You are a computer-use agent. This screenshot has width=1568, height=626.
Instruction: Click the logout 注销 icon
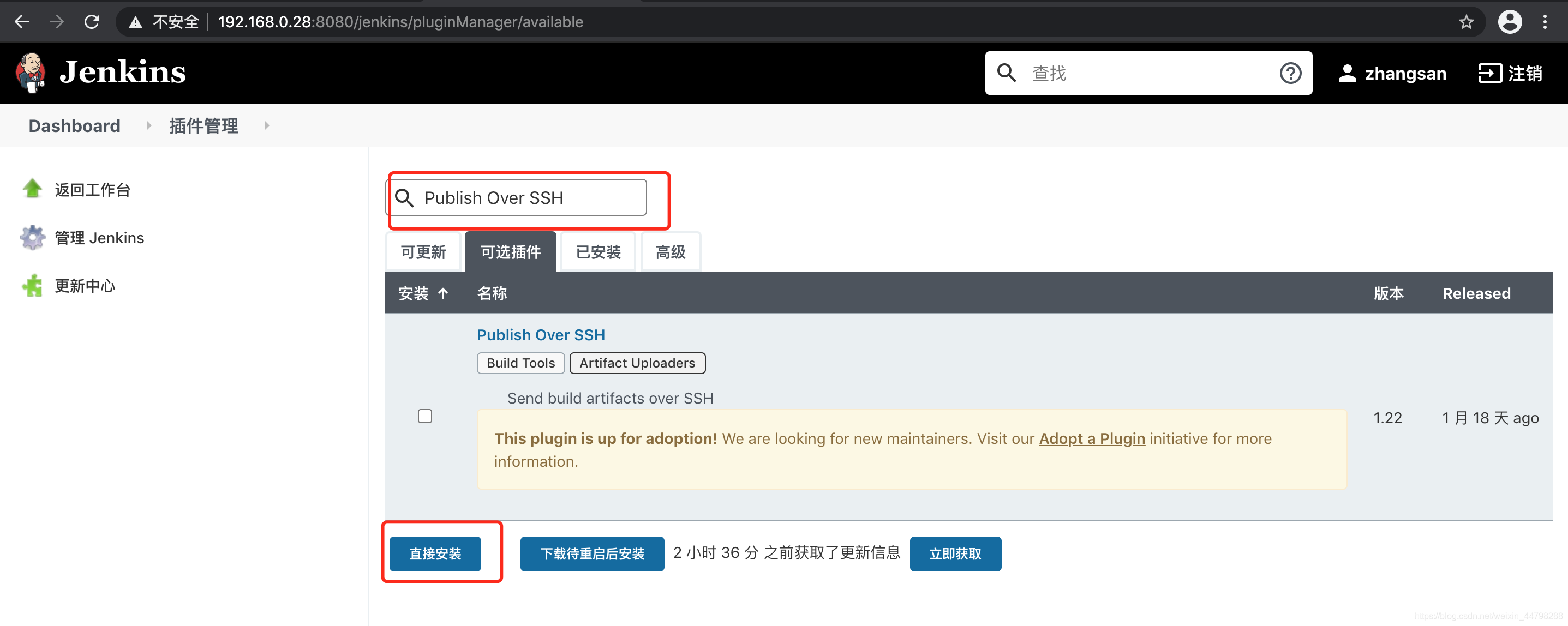pyautogui.click(x=1489, y=73)
